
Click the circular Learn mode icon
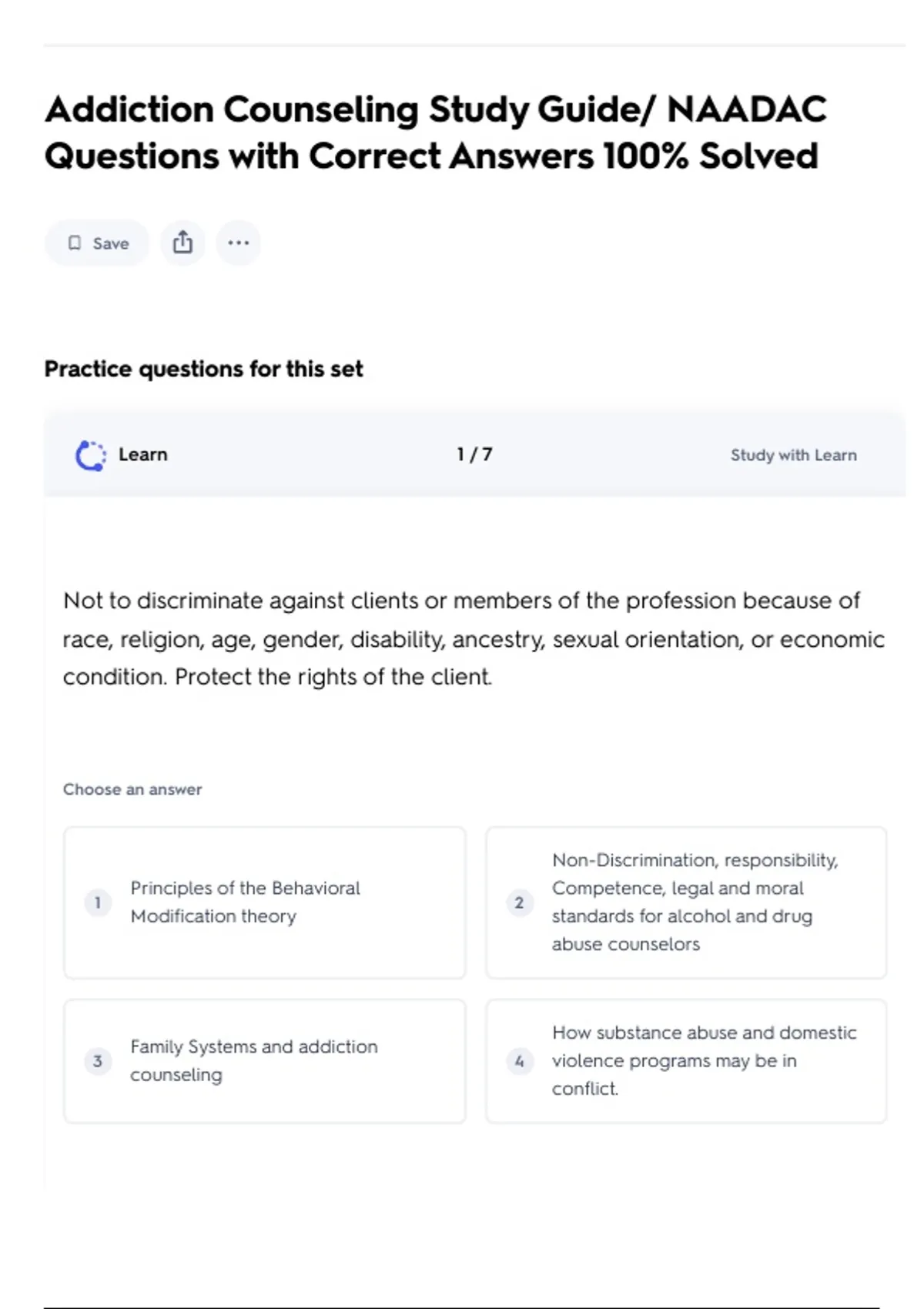pos(90,455)
